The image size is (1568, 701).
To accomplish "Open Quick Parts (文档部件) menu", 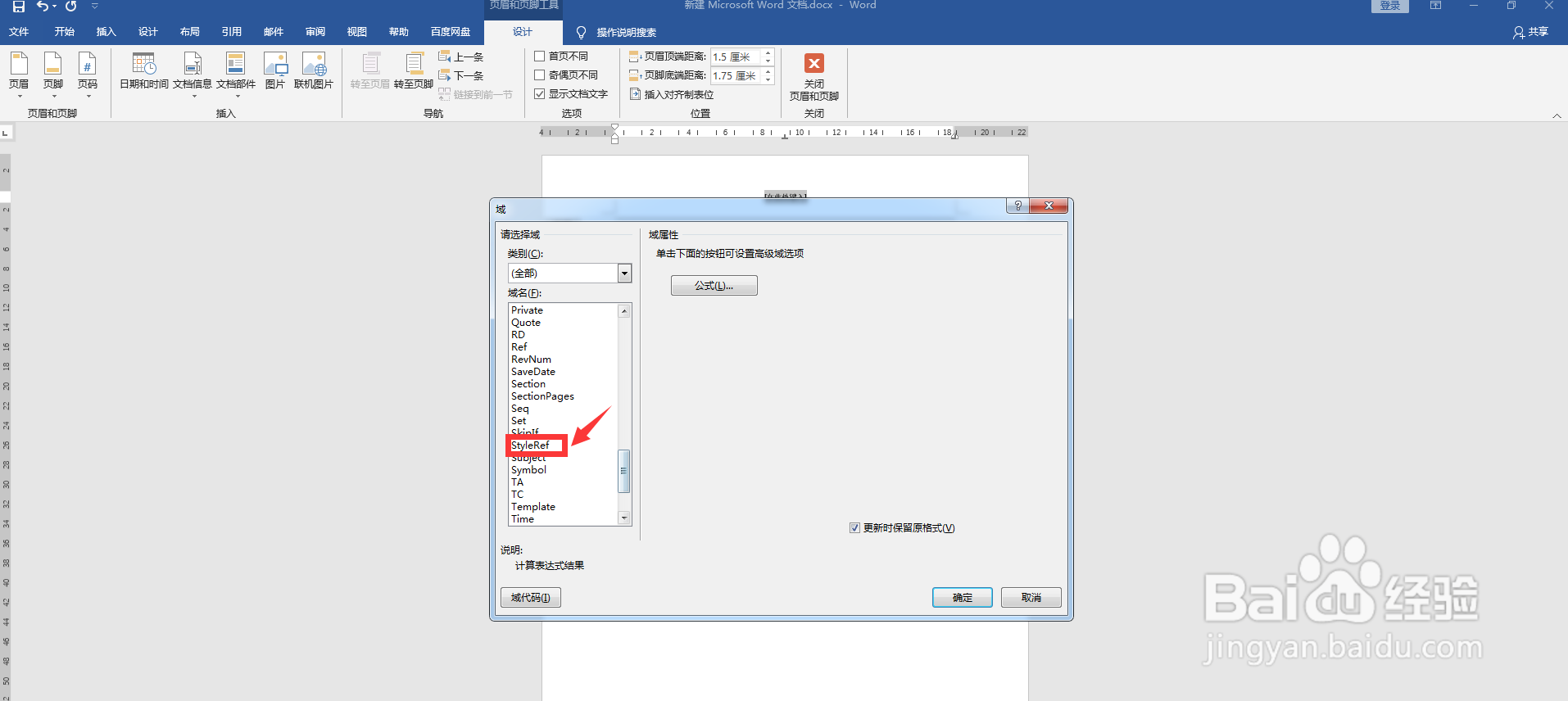I will point(236,75).
